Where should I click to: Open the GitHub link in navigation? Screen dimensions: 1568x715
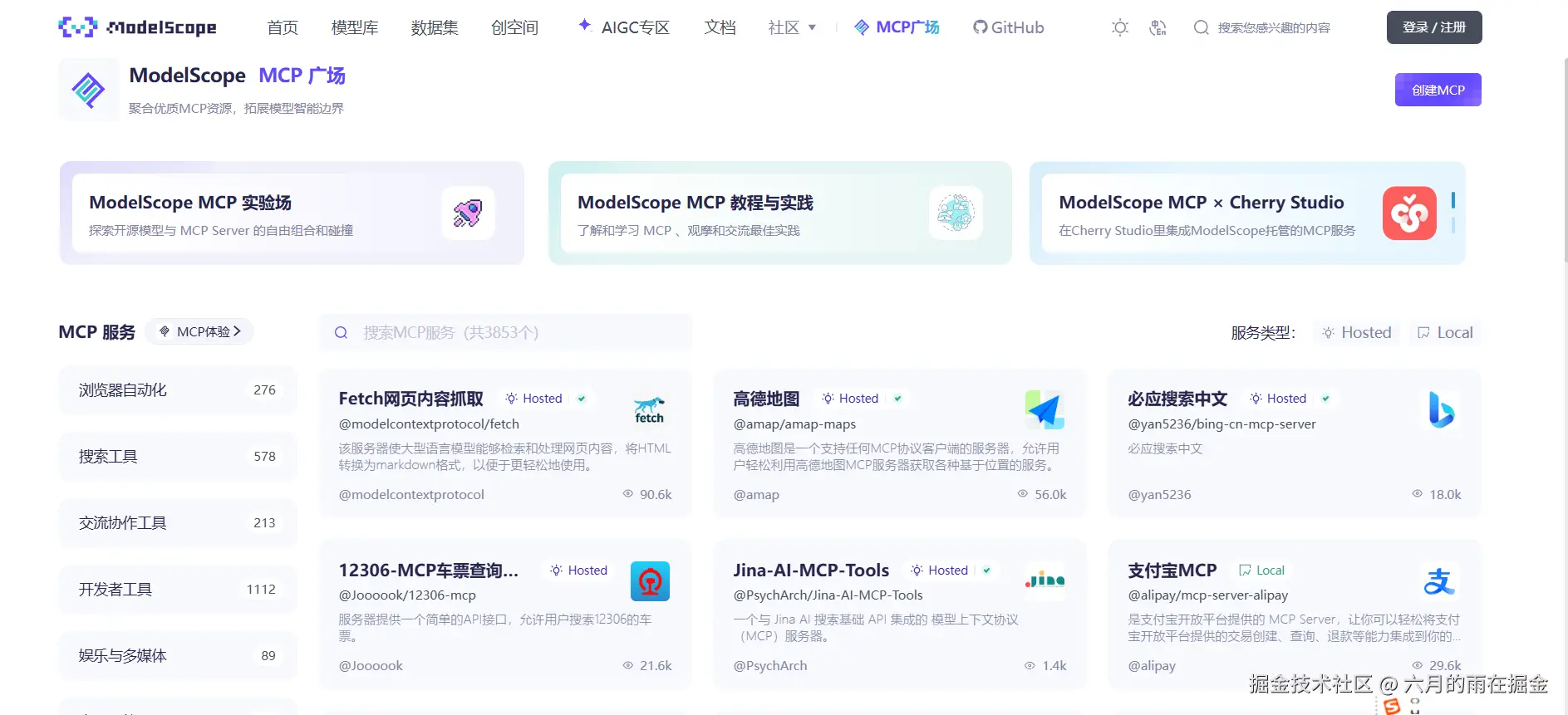click(1008, 27)
